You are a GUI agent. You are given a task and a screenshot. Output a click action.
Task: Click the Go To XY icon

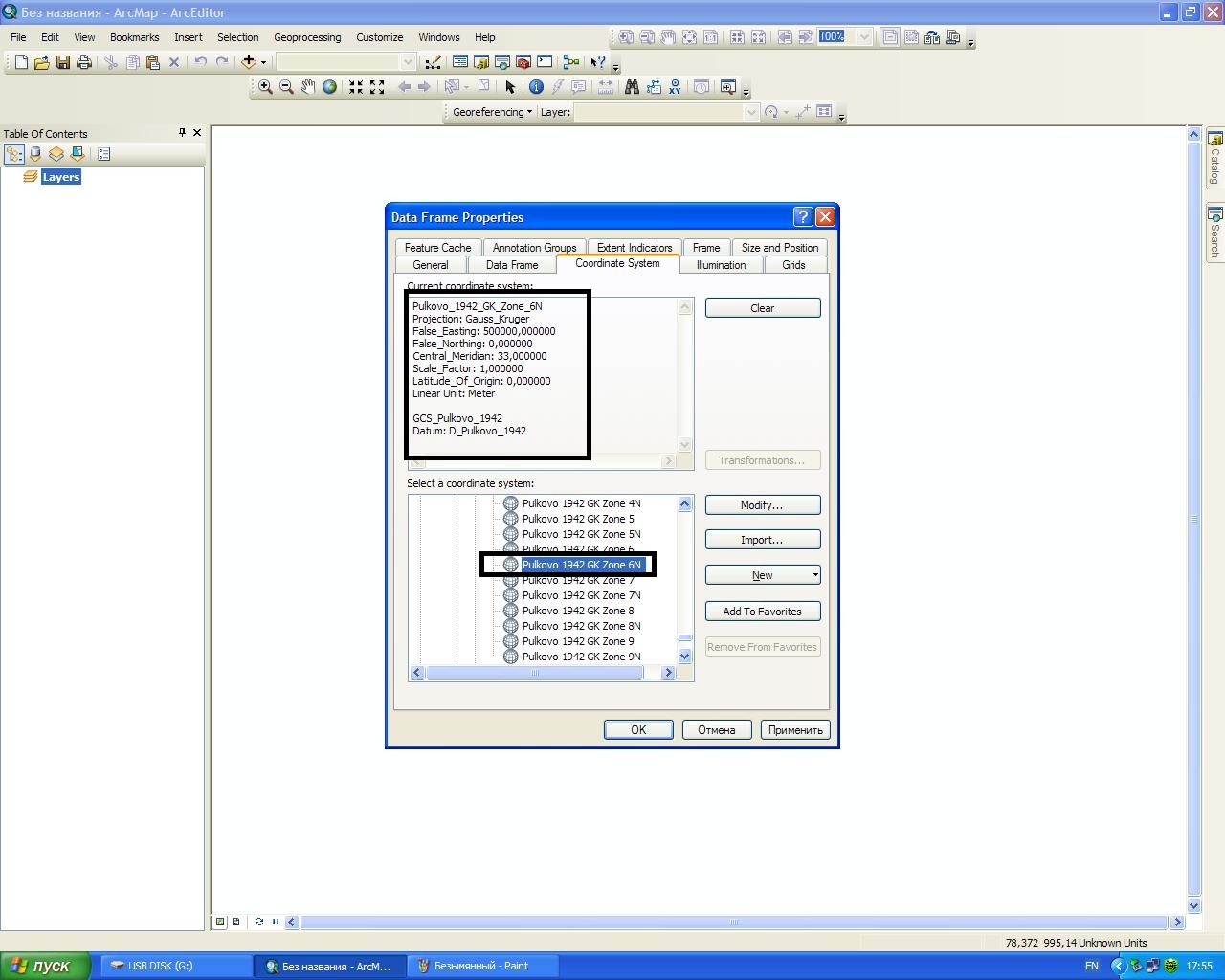(x=675, y=87)
